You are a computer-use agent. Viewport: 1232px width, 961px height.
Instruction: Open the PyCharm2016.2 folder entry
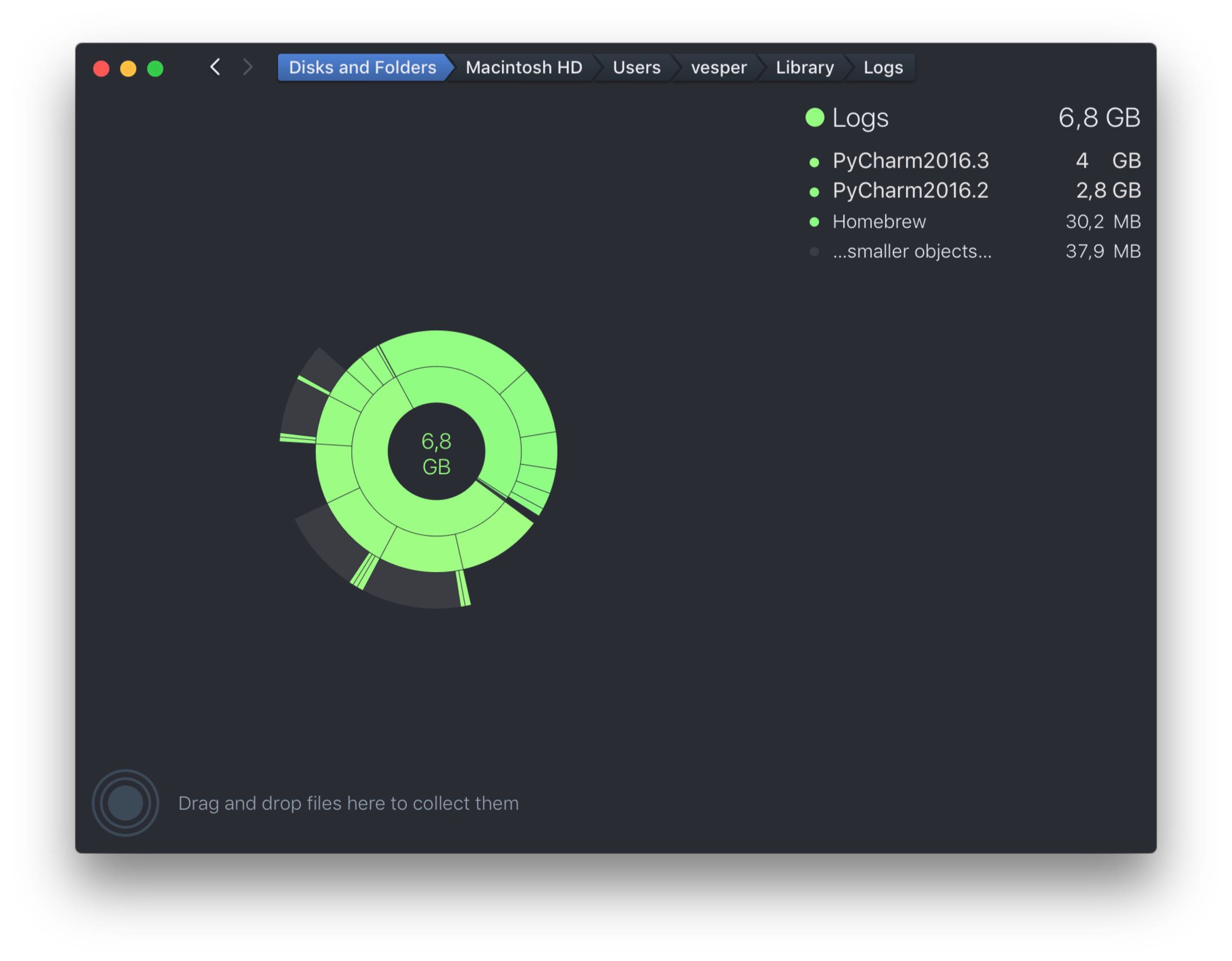[x=911, y=191]
